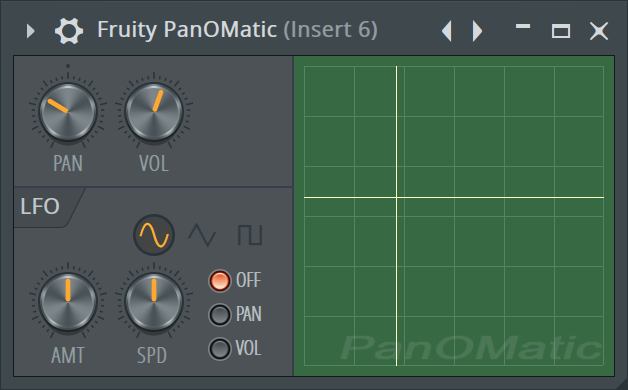Switch to the next preset arrow
The height and width of the screenshot is (390, 628).
click(477, 31)
